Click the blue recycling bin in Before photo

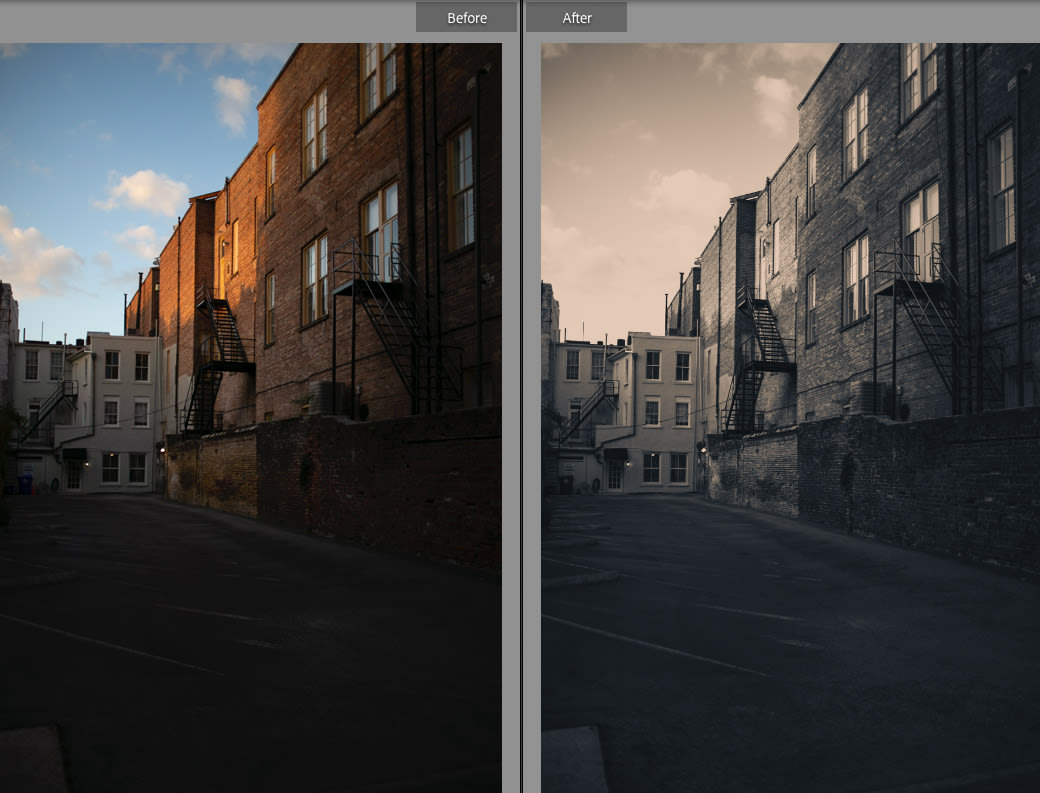[25, 484]
